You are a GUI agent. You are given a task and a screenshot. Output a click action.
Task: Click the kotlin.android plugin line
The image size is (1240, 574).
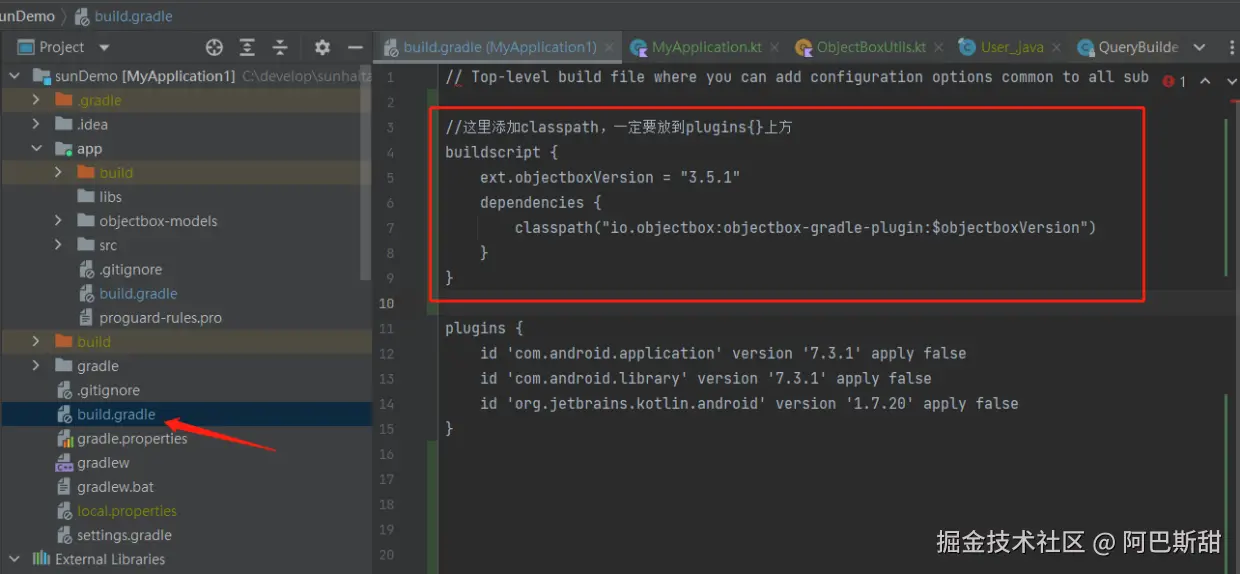tap(749, 403)
